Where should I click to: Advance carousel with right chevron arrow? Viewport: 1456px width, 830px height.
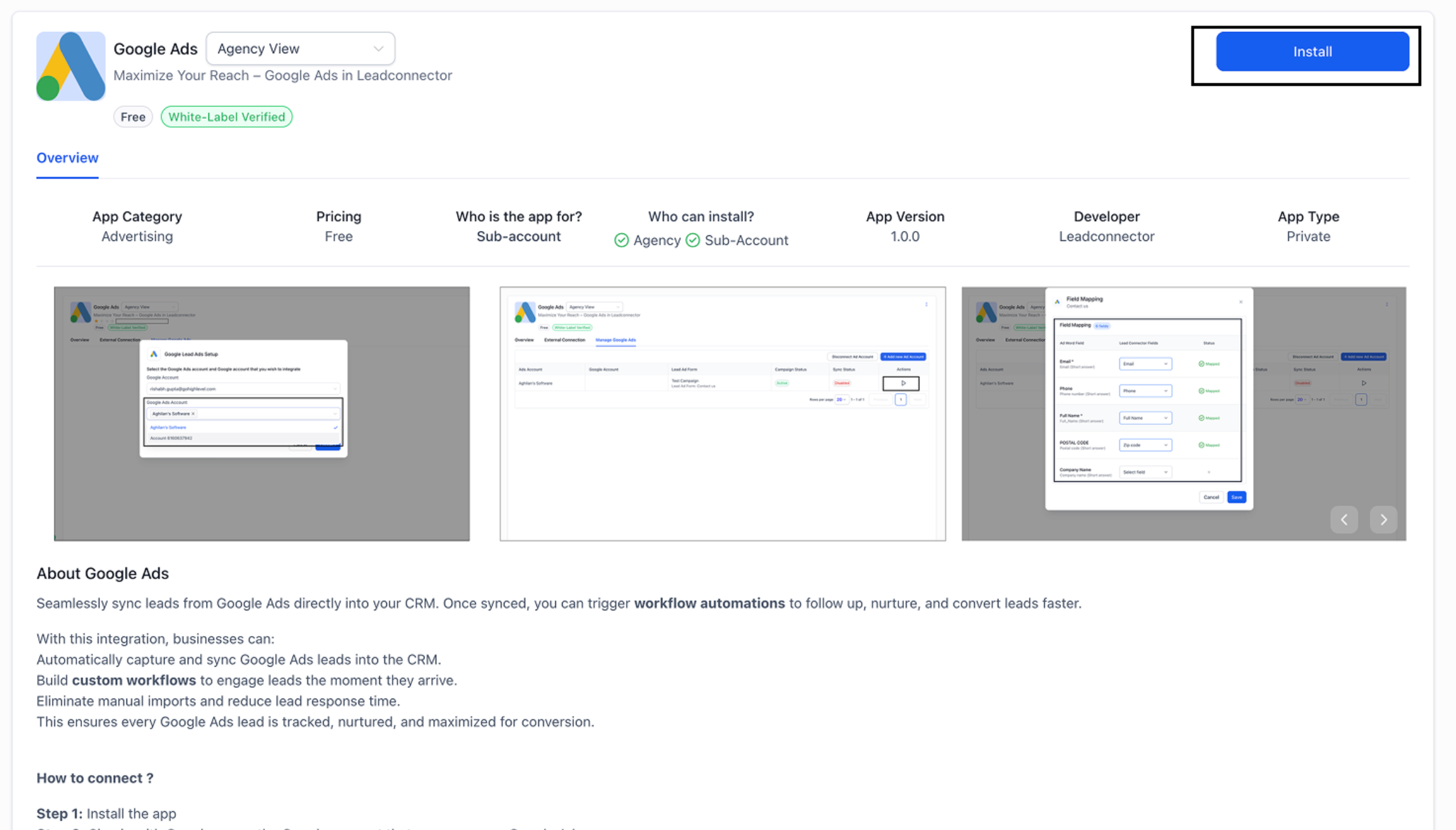point(1383,520)
